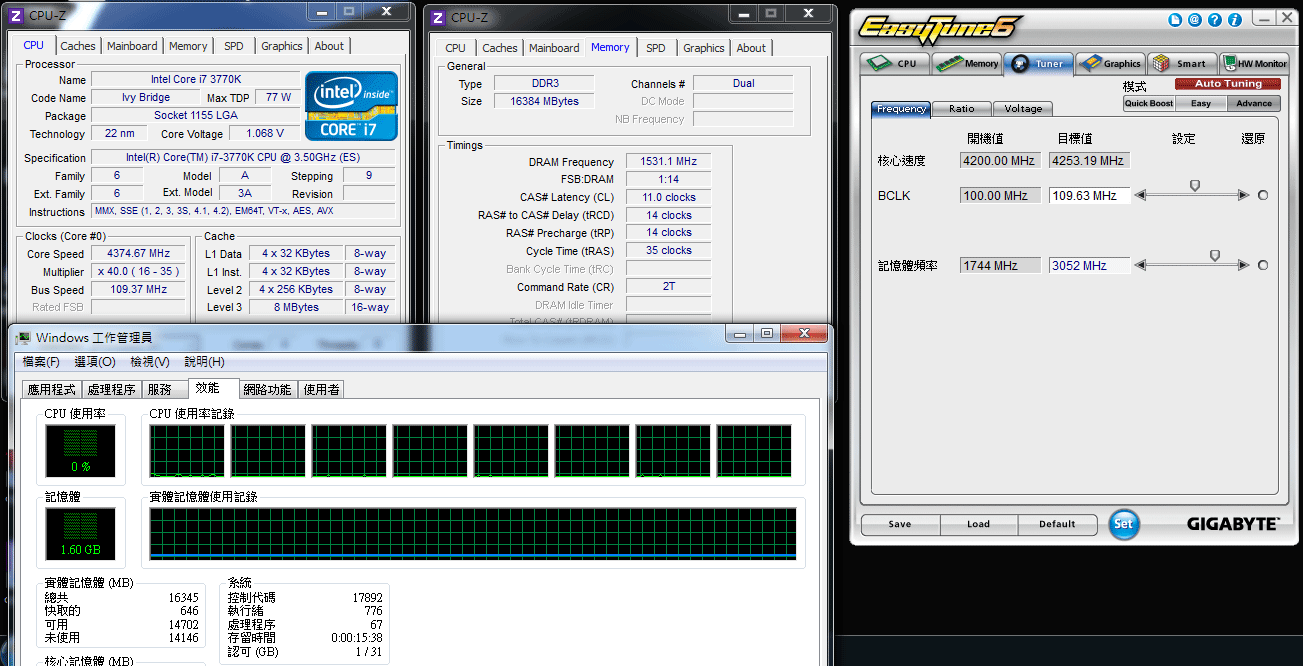The height and width of the screenshot is (666, 1303).
Task: Open Graphics tab in middle CPU-Z window
Action: point(704,48)
